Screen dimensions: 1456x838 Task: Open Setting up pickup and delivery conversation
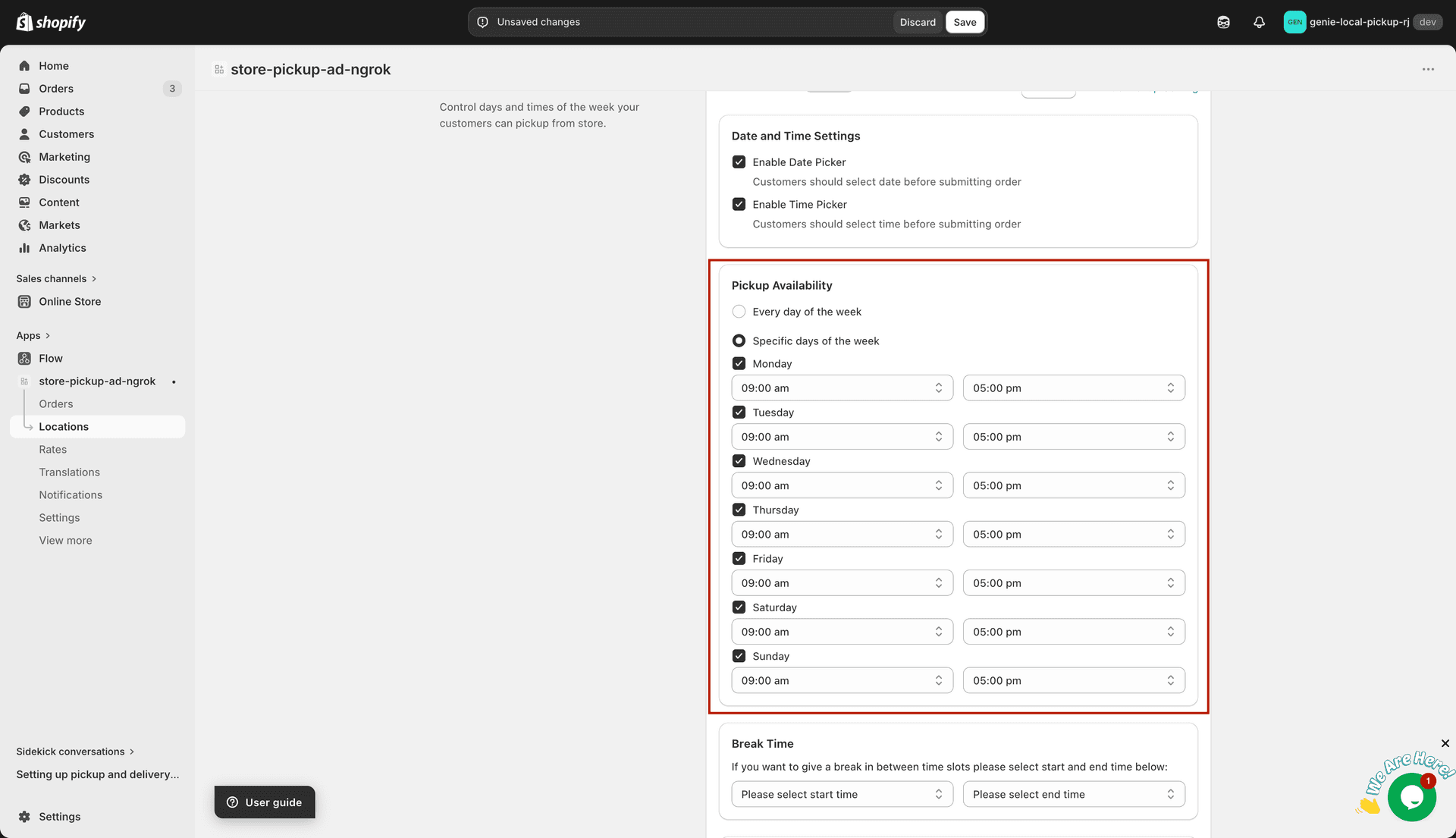[x=98, y=774]
